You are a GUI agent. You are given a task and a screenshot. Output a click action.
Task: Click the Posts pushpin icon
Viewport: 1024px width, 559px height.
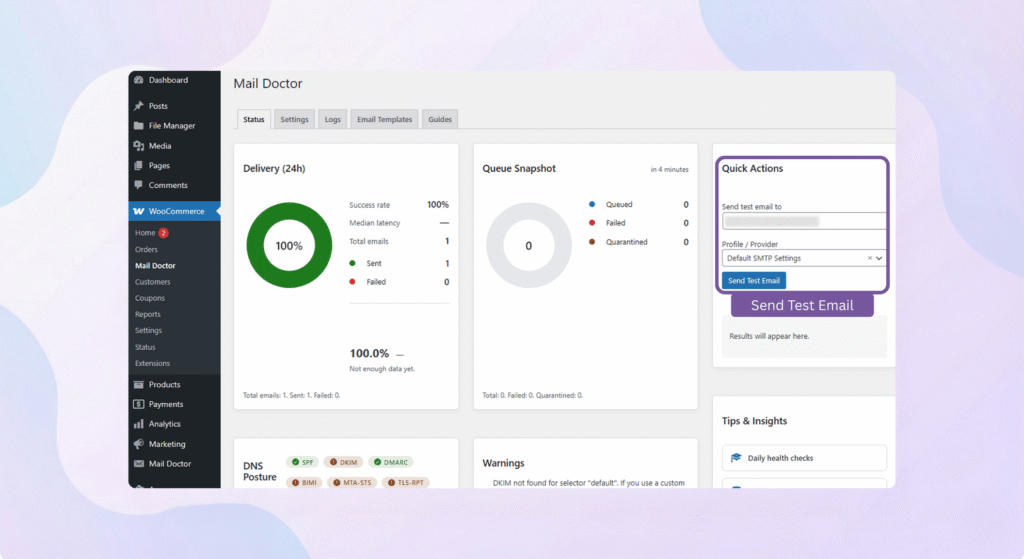tap(139, 106)
